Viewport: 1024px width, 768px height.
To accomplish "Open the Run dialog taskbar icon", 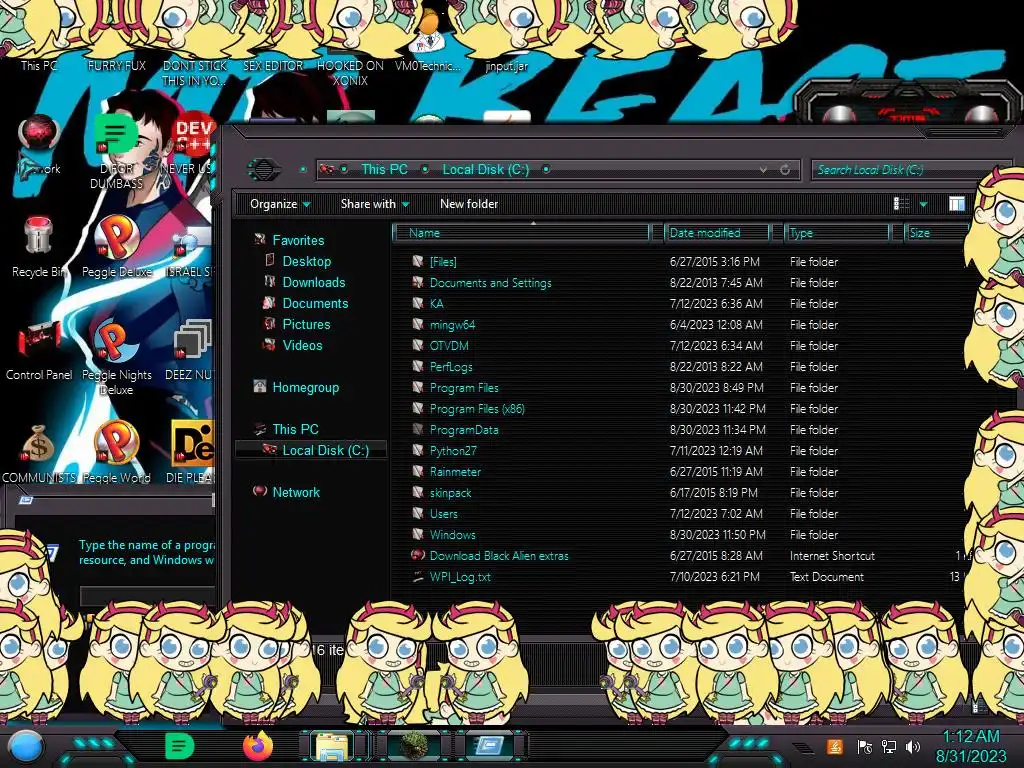I will [x=489, y=746].
